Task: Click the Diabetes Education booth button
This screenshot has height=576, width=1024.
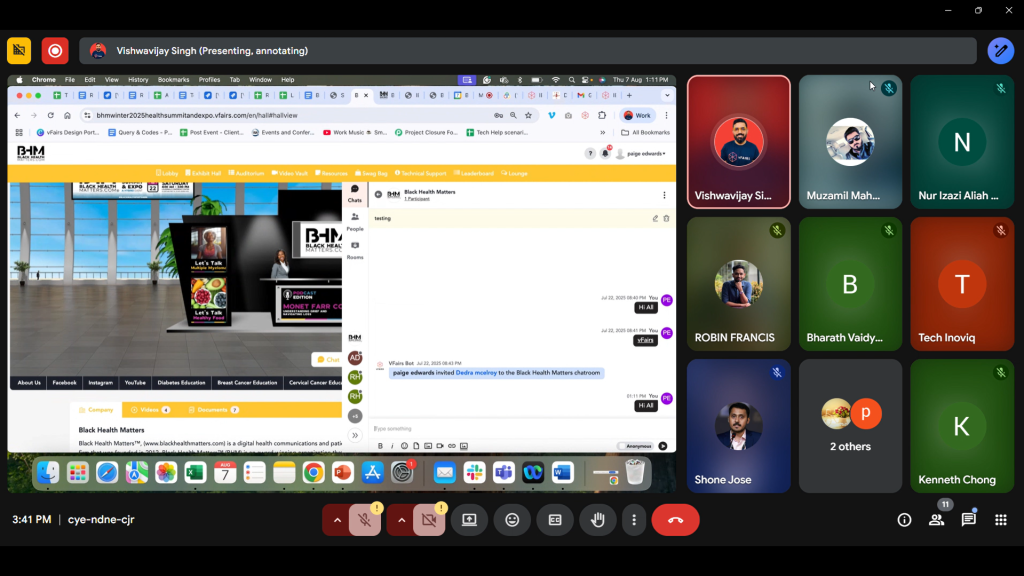Action: coord(181,383)
